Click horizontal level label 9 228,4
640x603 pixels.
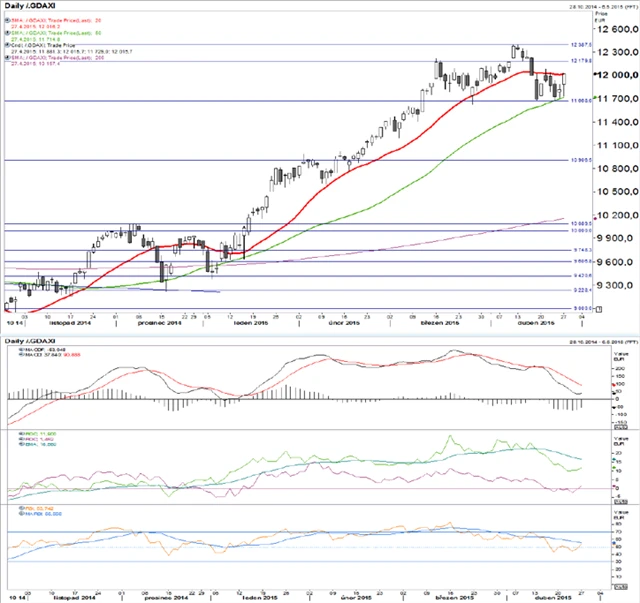click(582, 290)
